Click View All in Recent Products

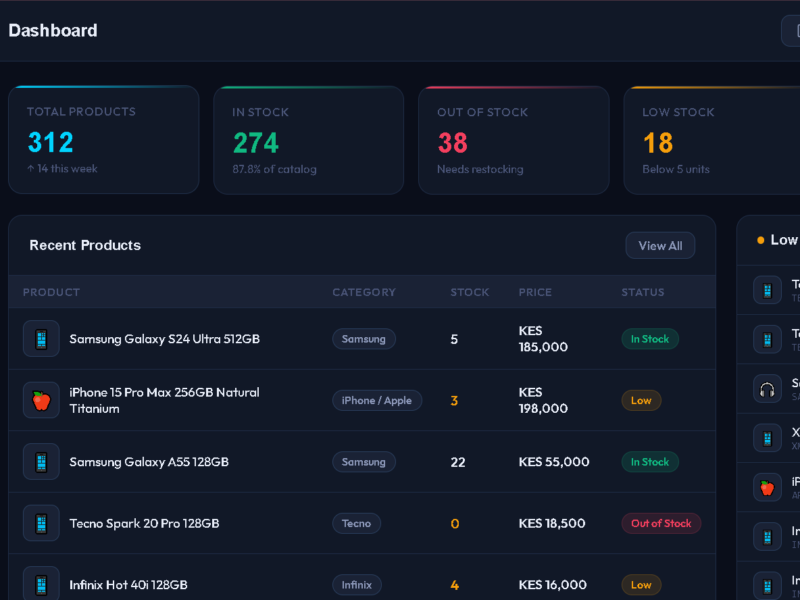(x=660, y=246)
